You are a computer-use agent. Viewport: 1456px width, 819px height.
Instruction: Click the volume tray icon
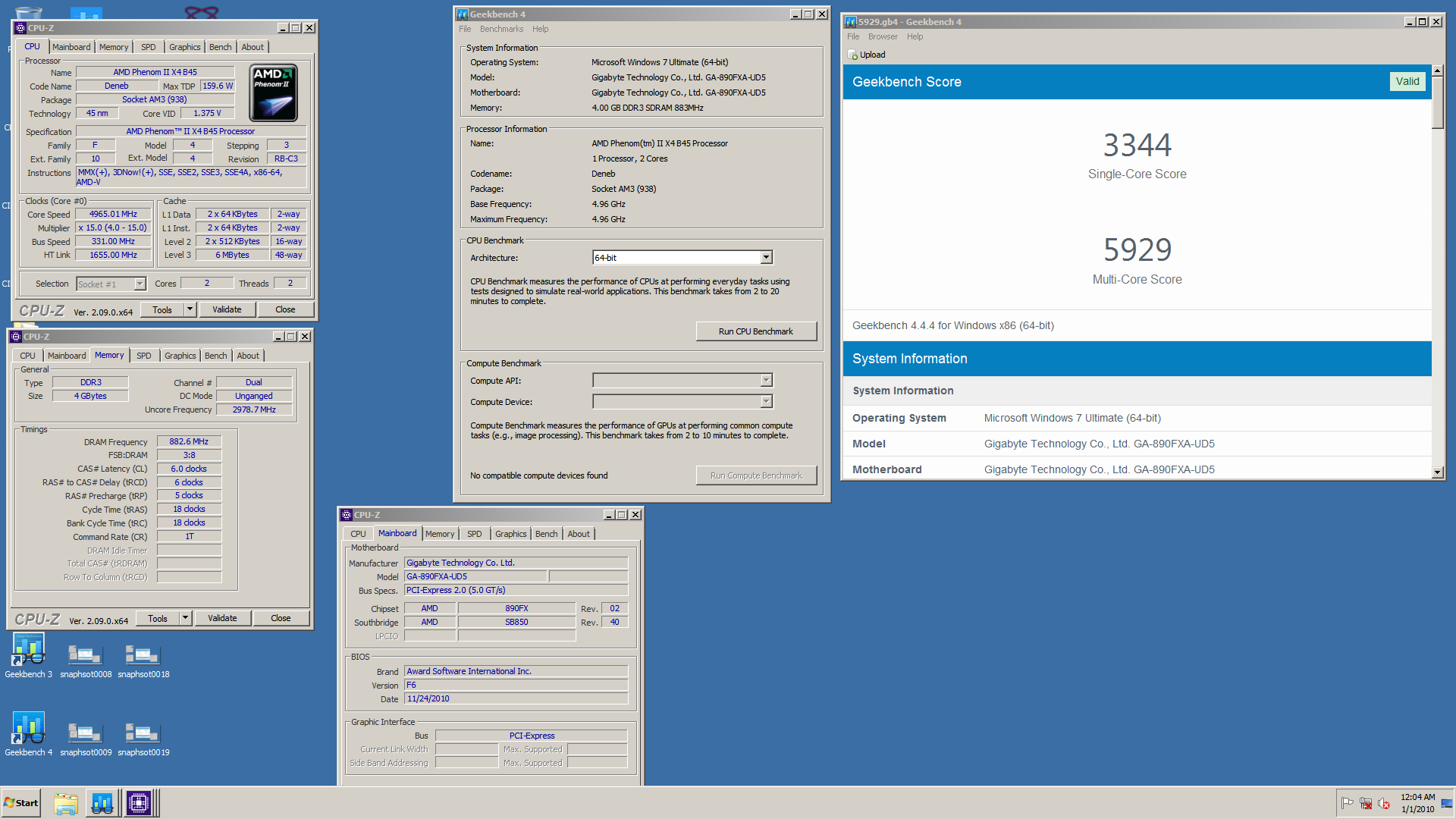click(1384, 803)
